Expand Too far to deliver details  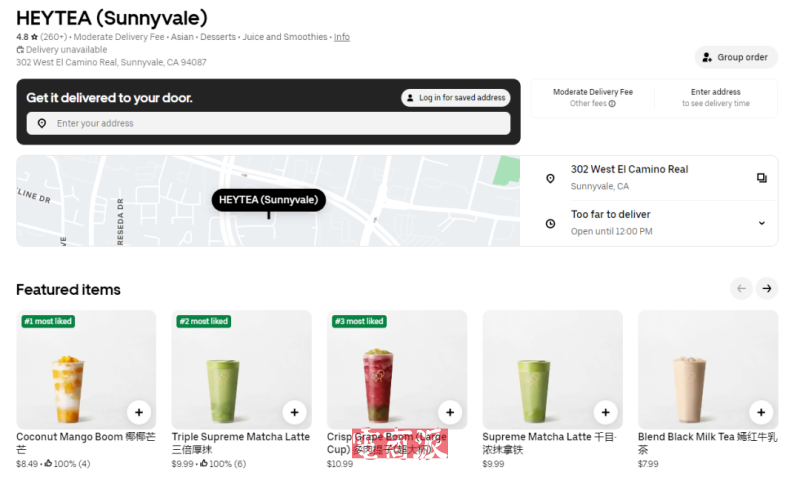tap(649, 223)
